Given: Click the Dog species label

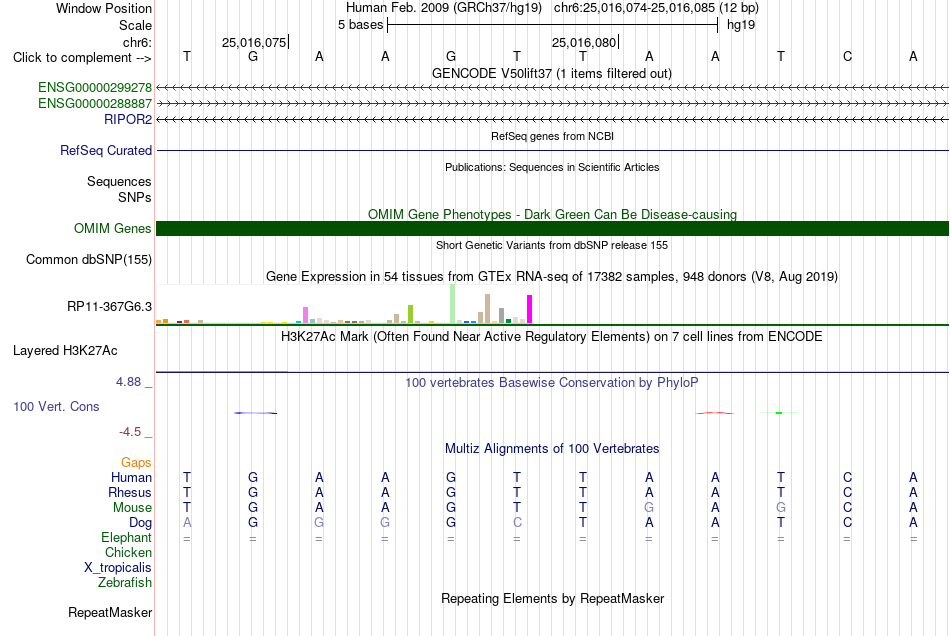Looking at the screenshot, I should [x=140, y=522].
